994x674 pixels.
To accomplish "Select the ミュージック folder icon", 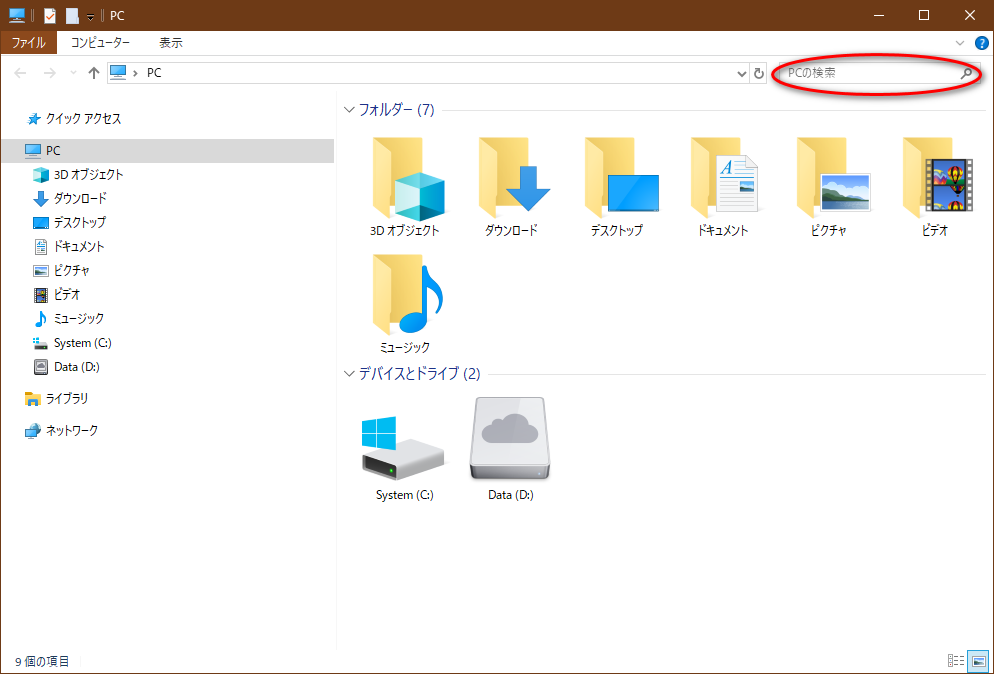I will point(405,296).
